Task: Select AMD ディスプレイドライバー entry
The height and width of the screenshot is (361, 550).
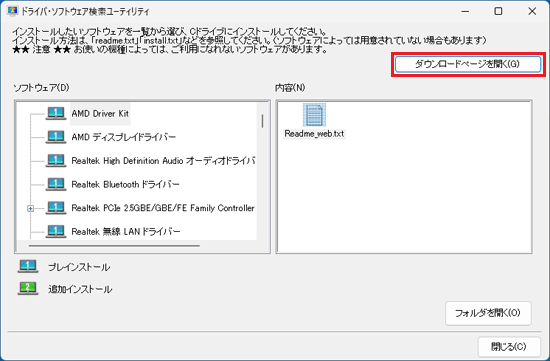Action: [x=123, y=137]
